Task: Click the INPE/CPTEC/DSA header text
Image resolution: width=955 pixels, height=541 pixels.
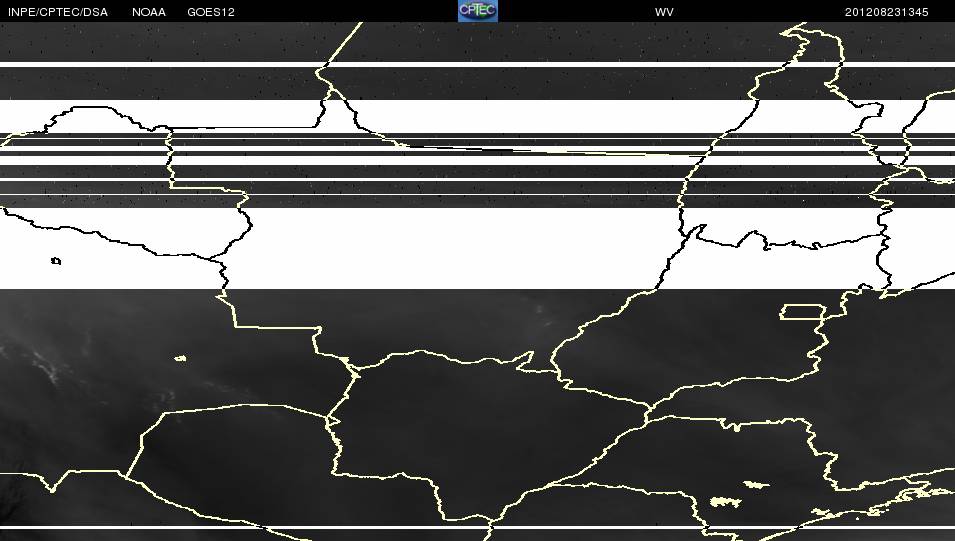Action: pyautogui.click(x=58, y=12)
